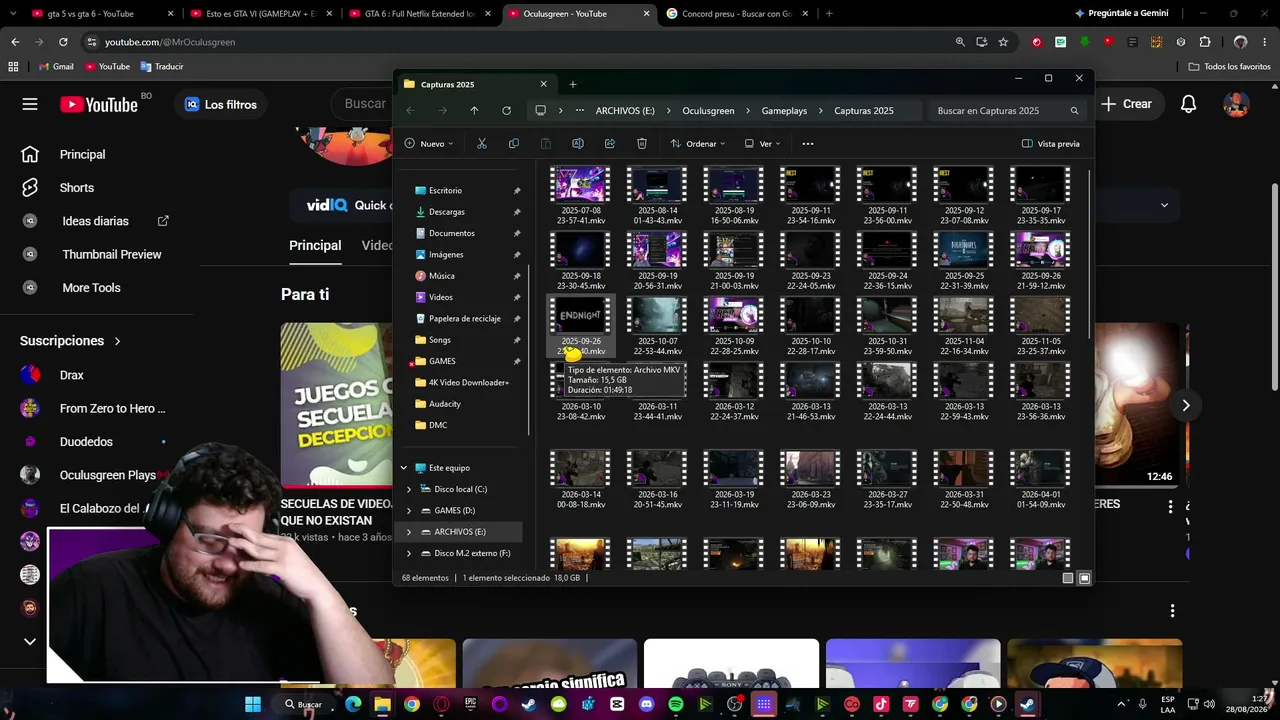Open Shorts in YouTube sidebar
Image resolution: width=1280 pixels, height=720 pixels.
click(77, 188)
